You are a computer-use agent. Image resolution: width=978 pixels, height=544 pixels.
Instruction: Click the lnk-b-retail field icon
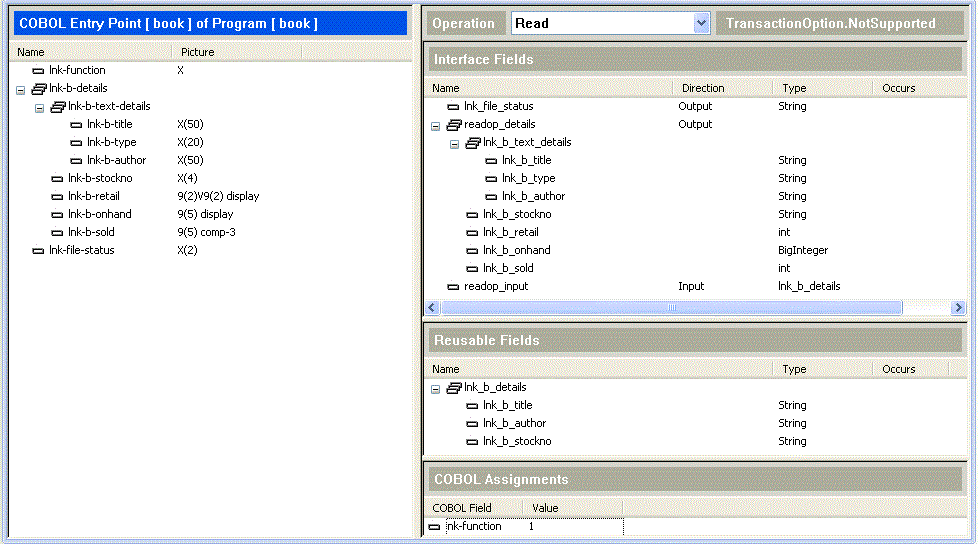click(57, 197)
